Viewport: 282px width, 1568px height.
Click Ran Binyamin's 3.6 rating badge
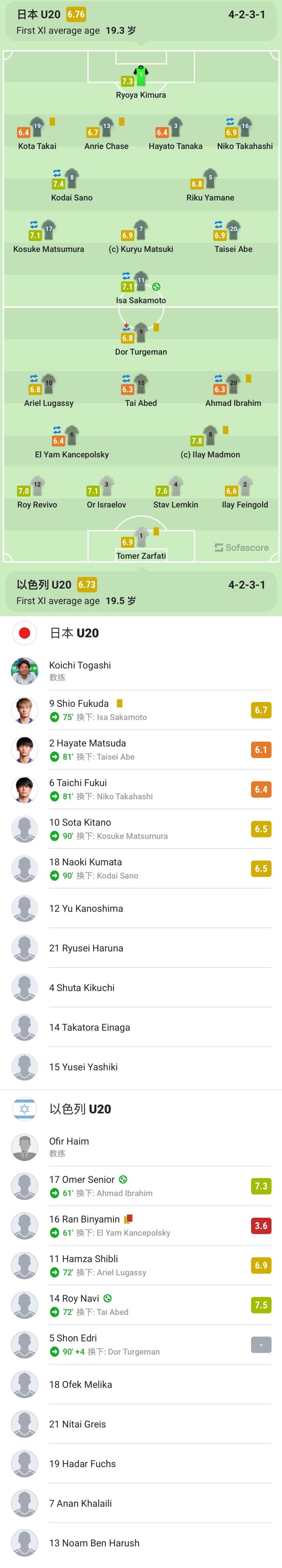261,1225
